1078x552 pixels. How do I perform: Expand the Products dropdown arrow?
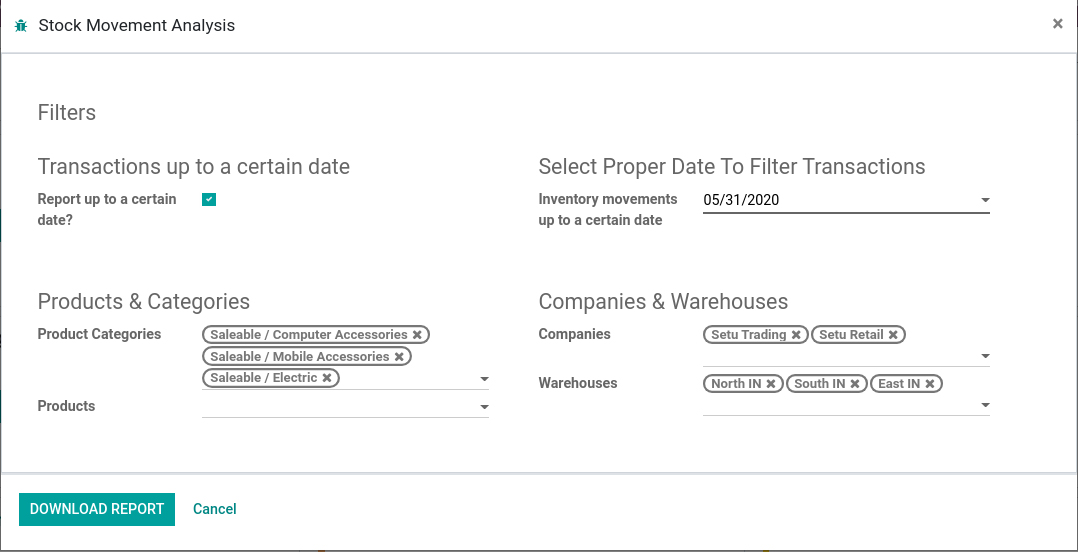tap(484, 407)
